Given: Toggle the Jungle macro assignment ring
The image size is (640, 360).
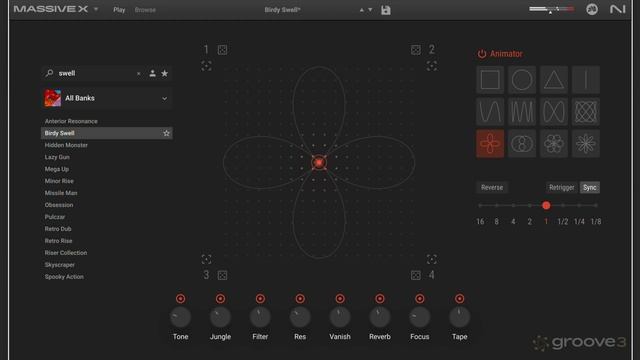Looking at the screenshot, I should point(220,299).
